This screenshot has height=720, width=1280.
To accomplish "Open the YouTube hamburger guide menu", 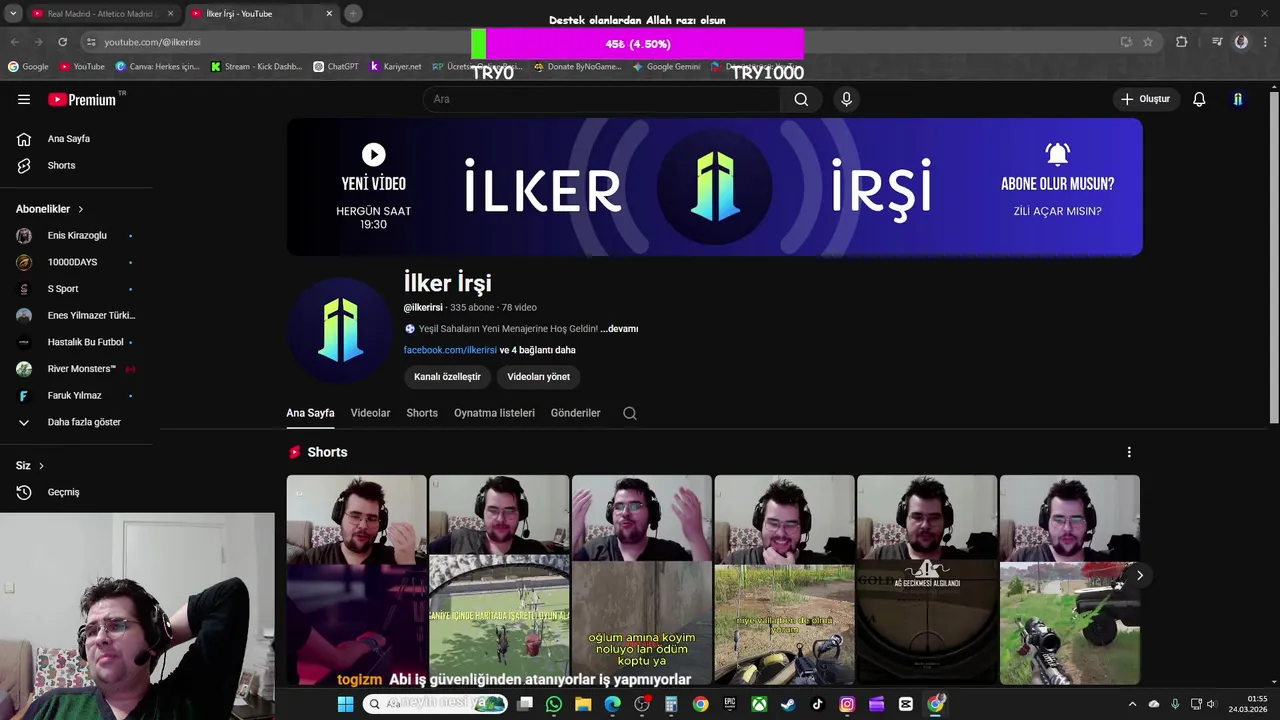I will pos(24,99).
